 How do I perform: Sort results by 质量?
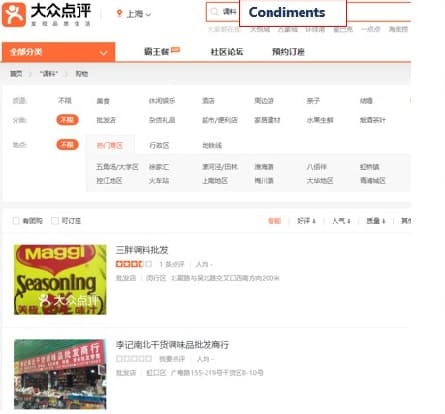click(x=376, y=221)
